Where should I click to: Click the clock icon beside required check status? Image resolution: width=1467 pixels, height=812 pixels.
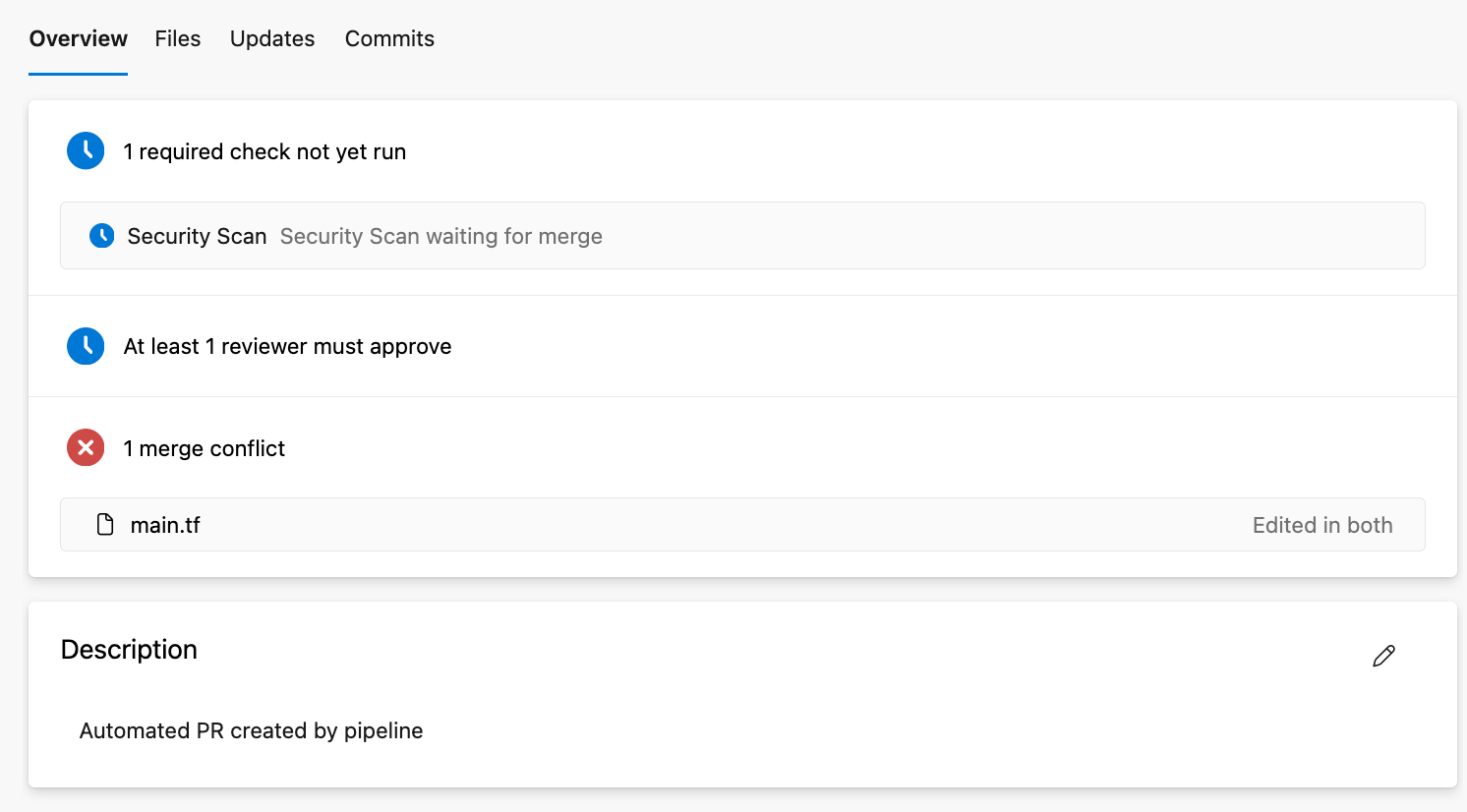86,151
